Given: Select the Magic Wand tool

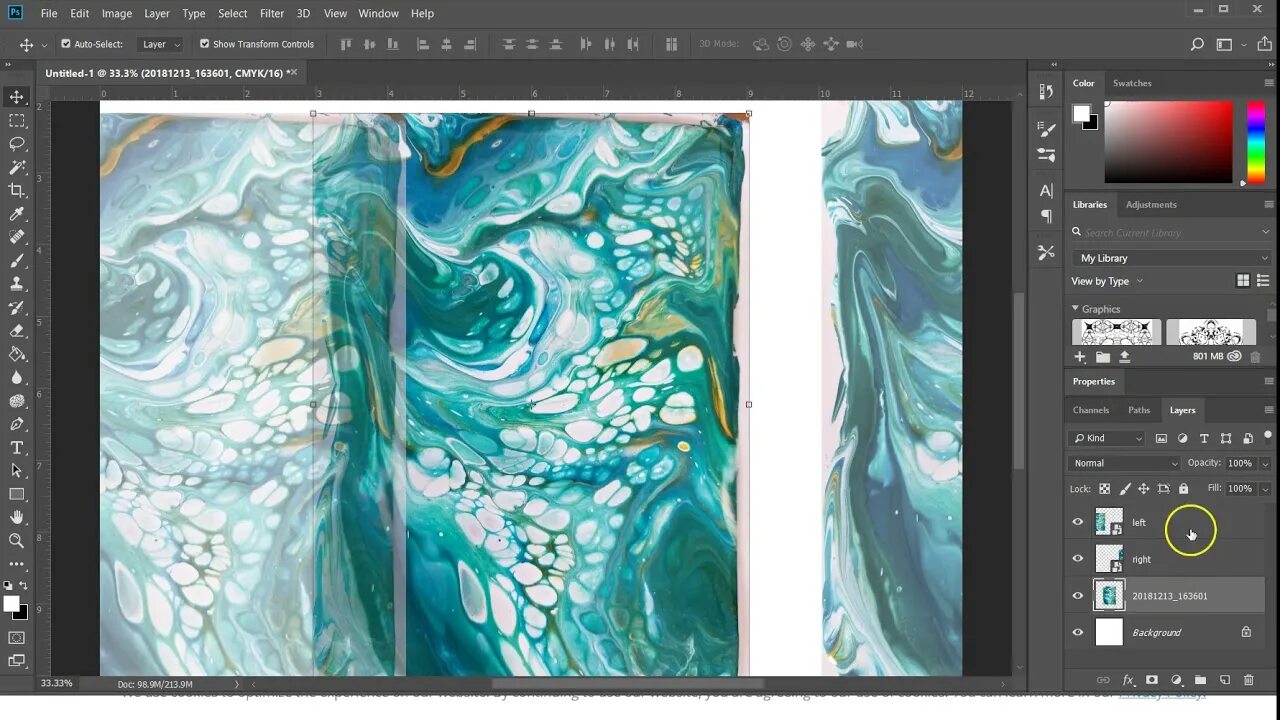Looking at the screenshot, I should (x=17, y=167).
